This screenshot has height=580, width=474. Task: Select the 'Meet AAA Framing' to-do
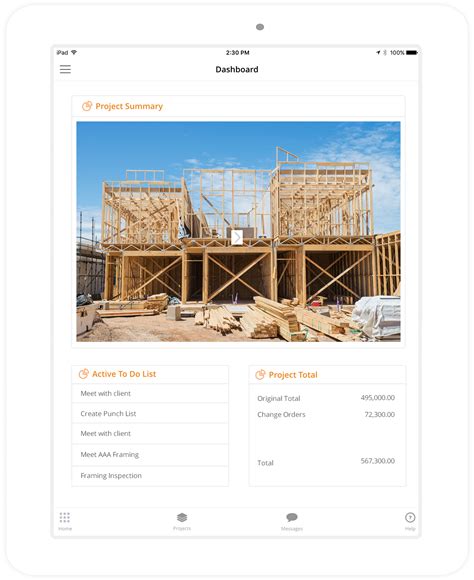pyautogui.click(x=150, y=455)
